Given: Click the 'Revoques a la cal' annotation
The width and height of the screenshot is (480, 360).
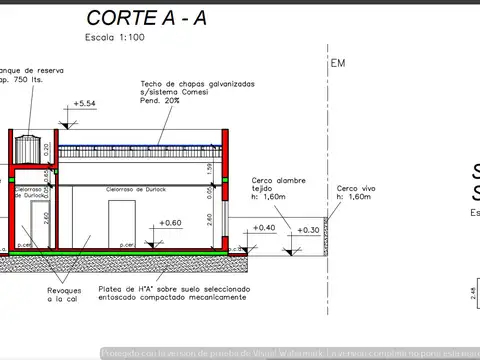Looking at the screenshot, I should pos(64,295).
